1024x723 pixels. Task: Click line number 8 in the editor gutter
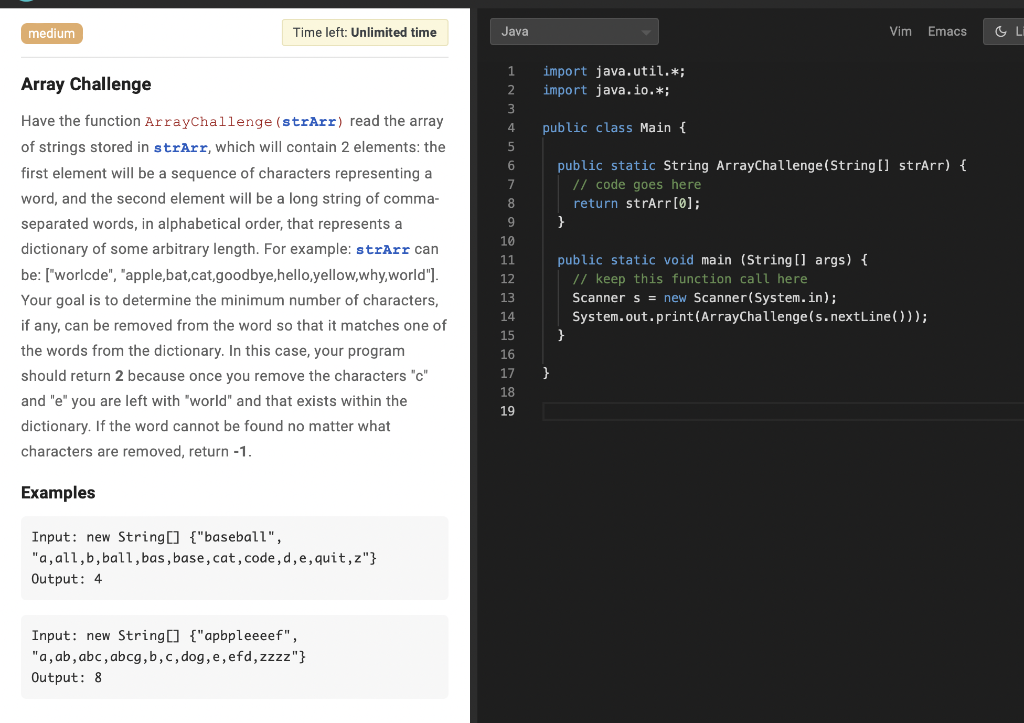511,203
